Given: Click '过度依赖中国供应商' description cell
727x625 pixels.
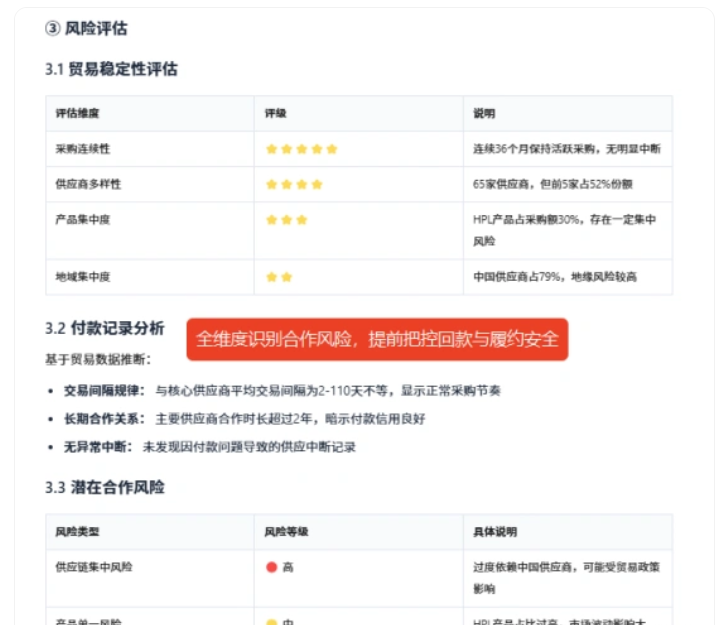Looking at the screenshot, I should [566, 578].
